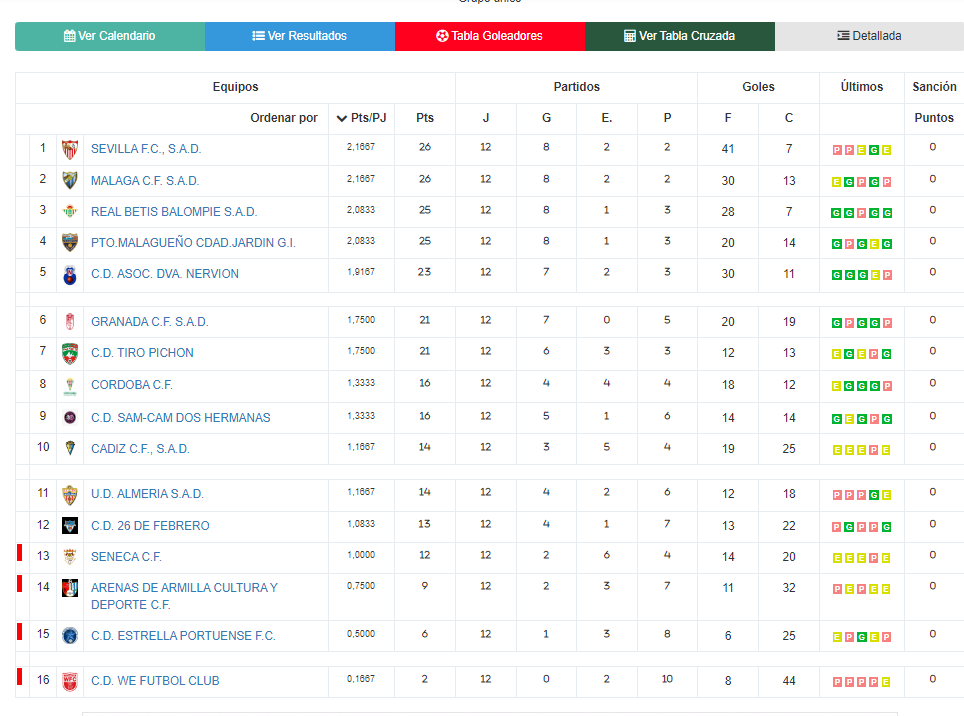
Task: Sort the table by Pts column
Action: (425, 118)
